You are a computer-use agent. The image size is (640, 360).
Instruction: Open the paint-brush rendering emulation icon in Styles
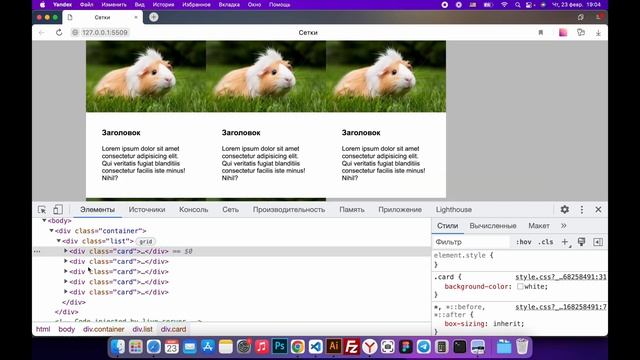[581, 242]
